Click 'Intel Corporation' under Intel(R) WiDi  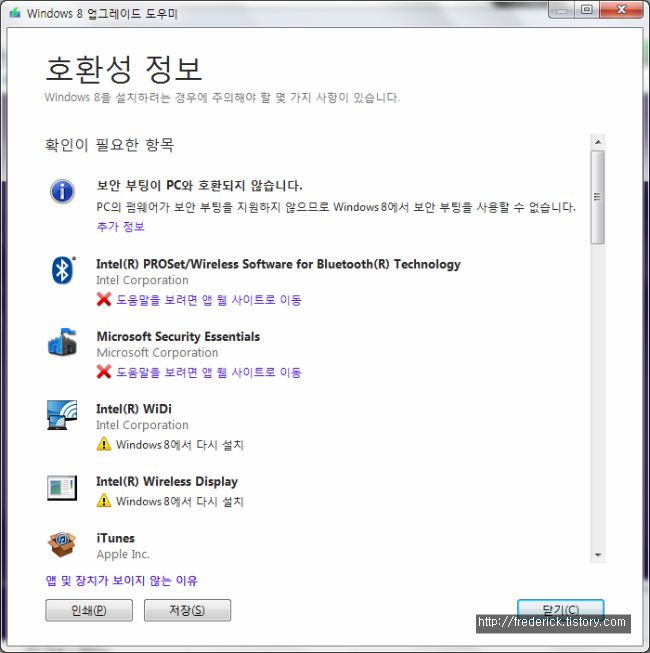[142, 425]
